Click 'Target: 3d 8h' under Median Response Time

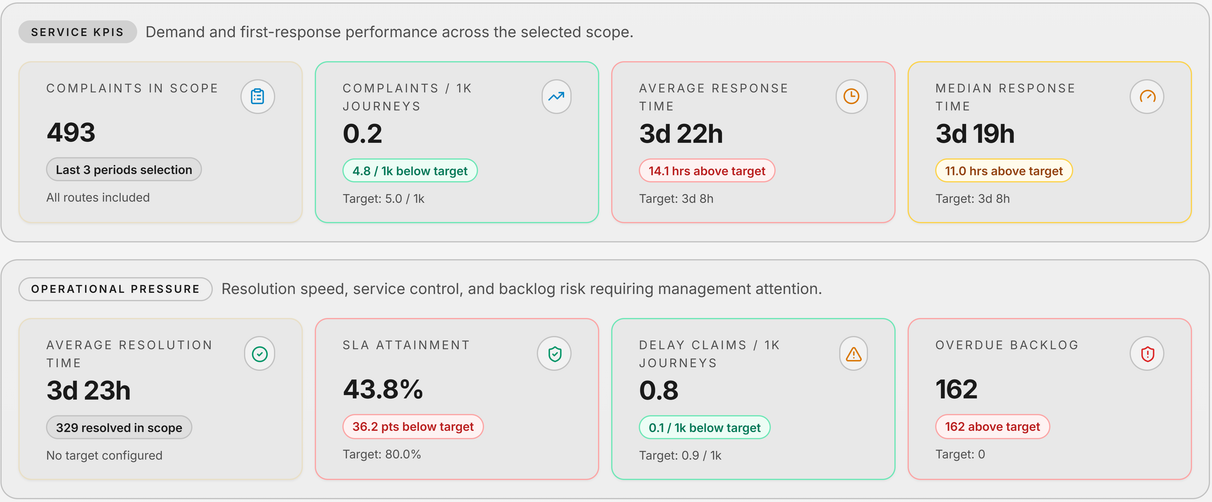point(973,199)
